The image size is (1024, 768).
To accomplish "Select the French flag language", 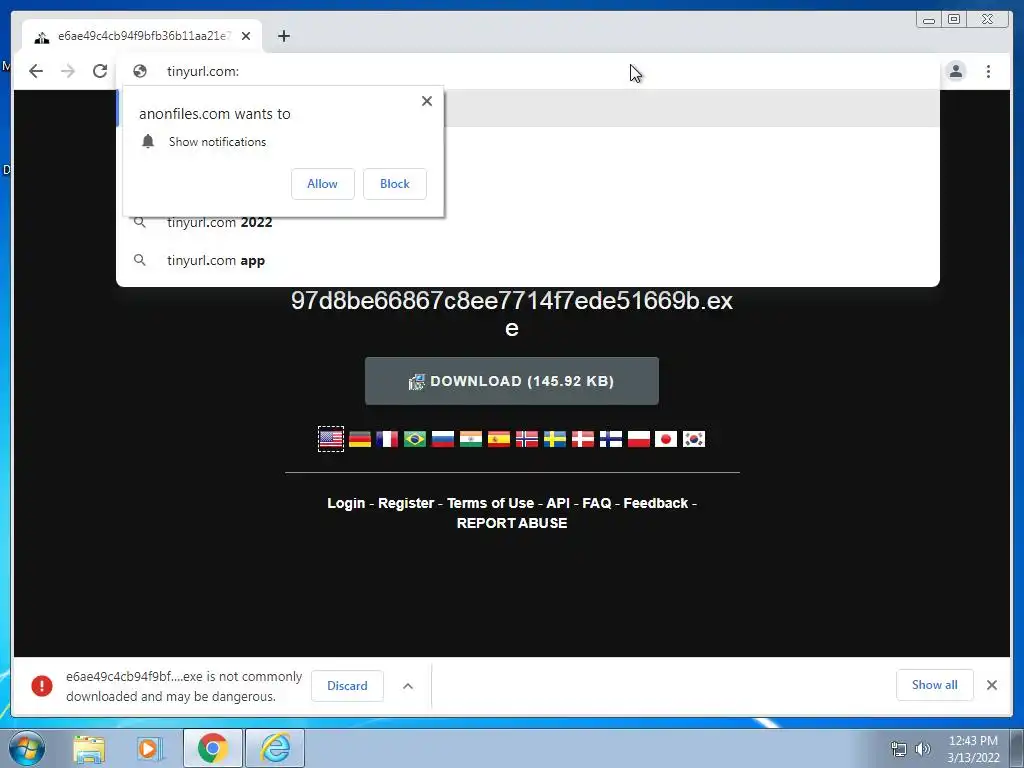I will click(x=387, y=439).
